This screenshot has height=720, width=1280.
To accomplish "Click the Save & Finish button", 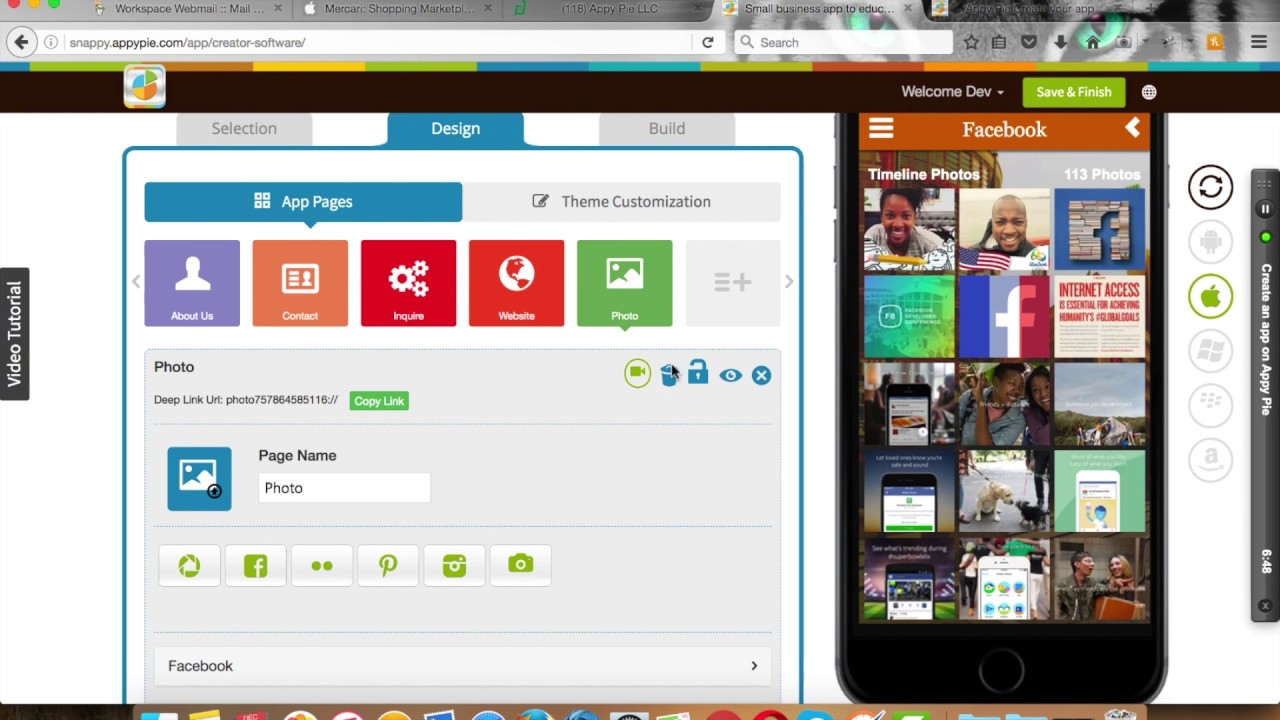I will point(1074,92).
